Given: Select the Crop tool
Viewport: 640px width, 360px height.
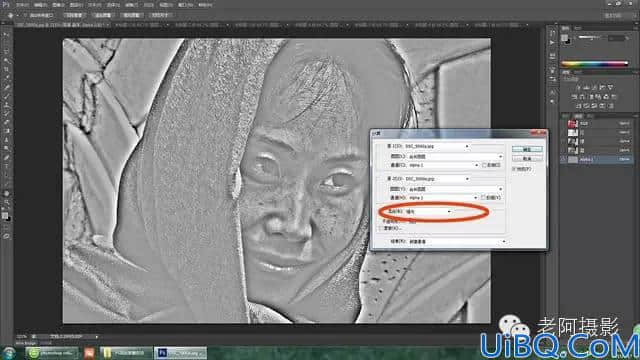Looking at the screenshot, I should point(6,69).
